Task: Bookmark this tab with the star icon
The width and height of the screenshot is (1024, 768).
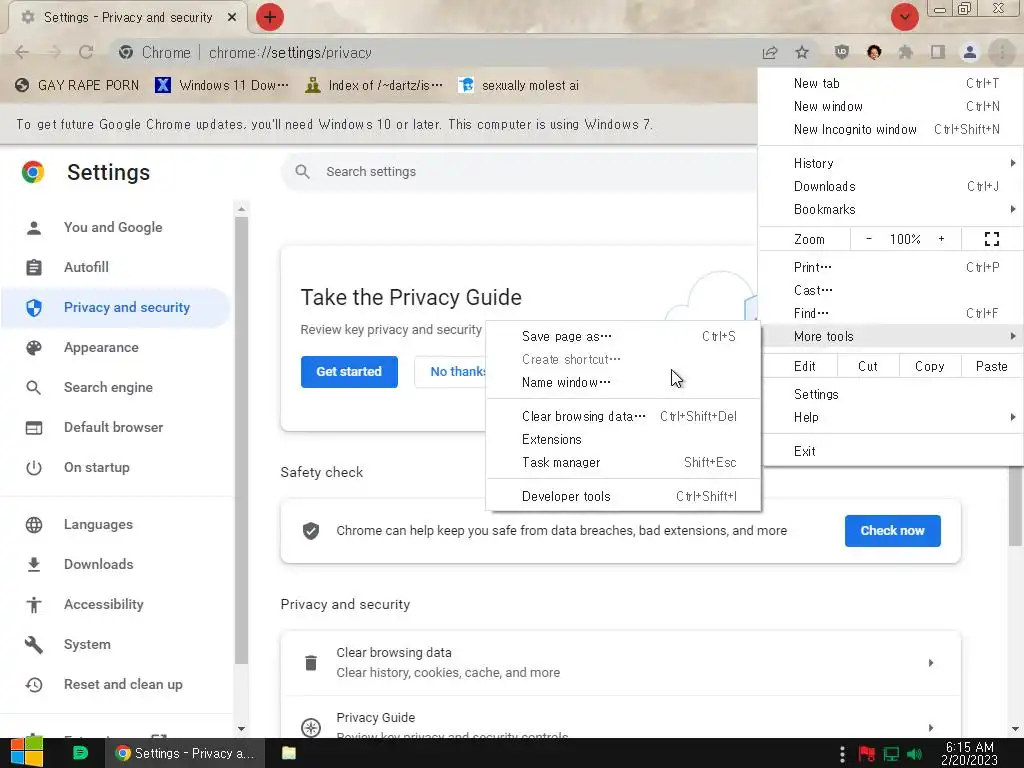Action: (x=802, y=53)
